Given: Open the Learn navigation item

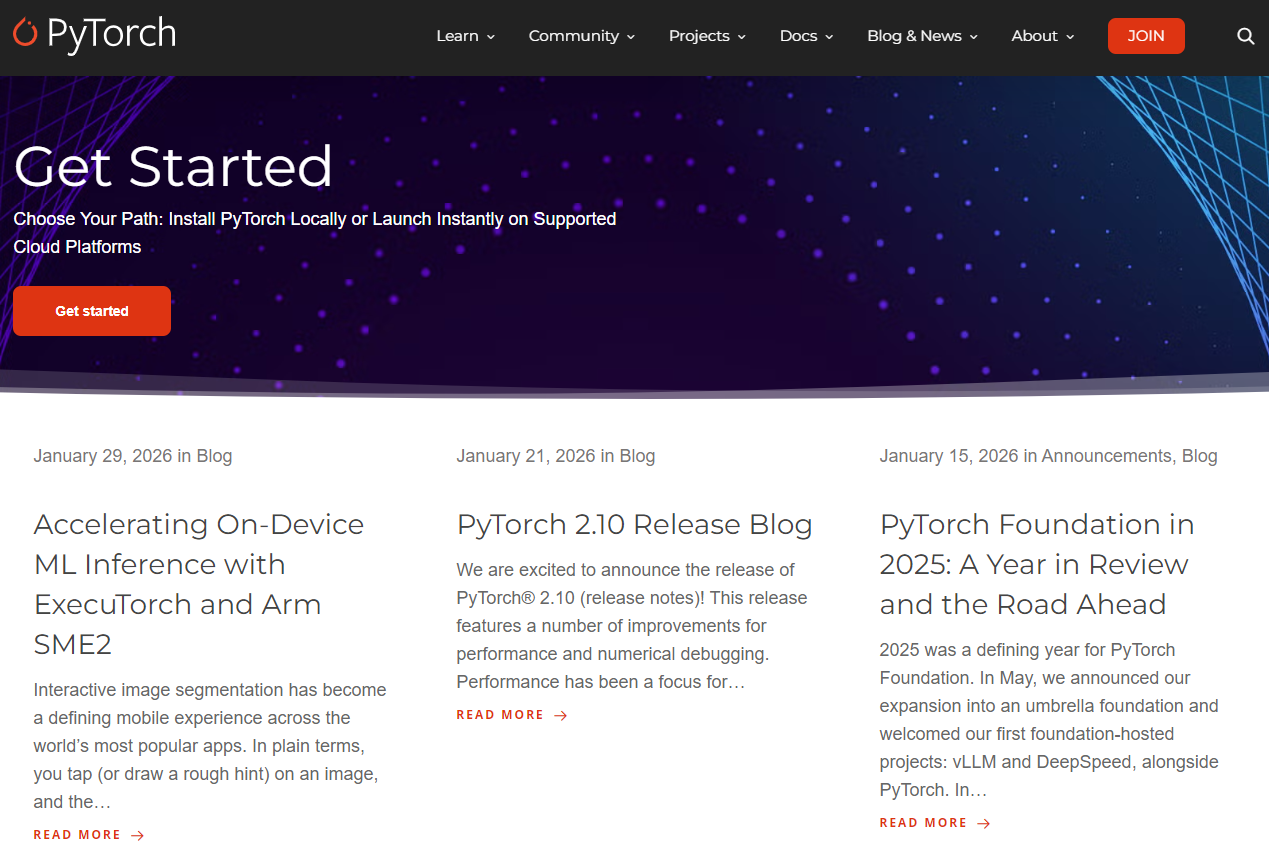Looking at the screenshot, I should pos(457,36).
